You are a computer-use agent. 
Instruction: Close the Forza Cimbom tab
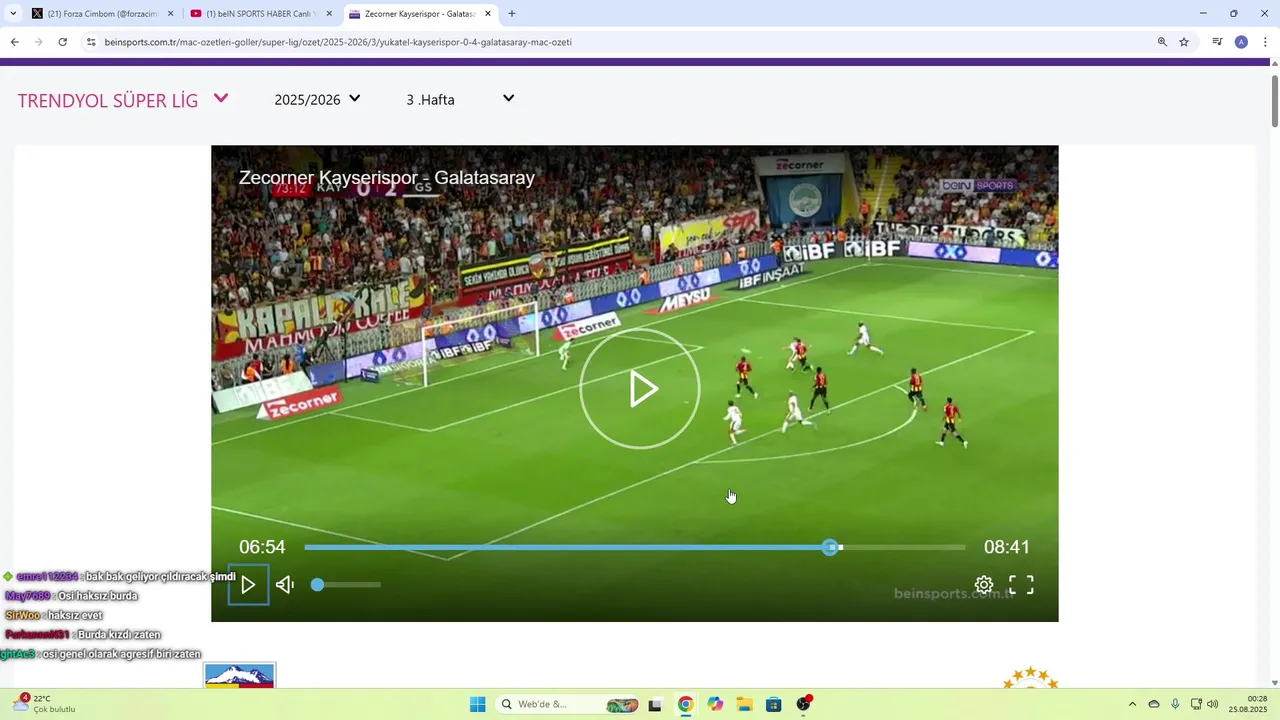point(171,14)
